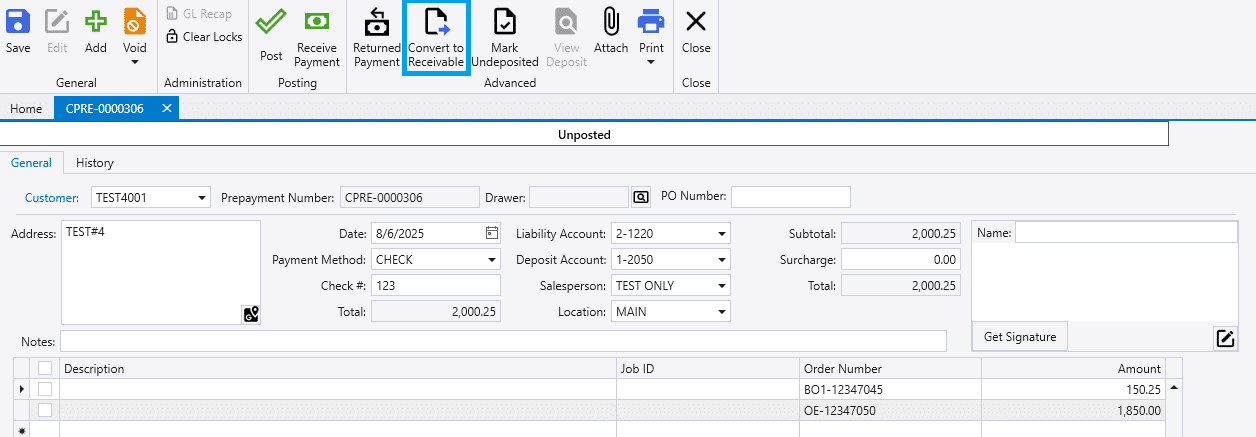Open GL Recap
Image resolution: width=1256 pixels, height=437 pixels.
click(198, 14)
